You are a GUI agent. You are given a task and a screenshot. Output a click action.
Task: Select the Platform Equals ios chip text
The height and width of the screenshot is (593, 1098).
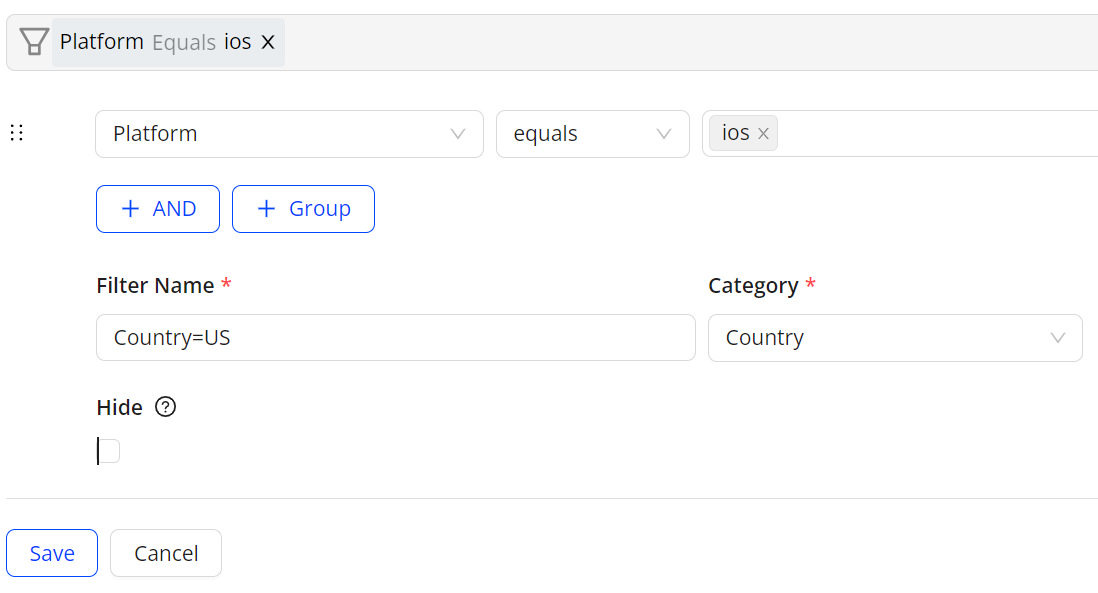tap(155, 42)
